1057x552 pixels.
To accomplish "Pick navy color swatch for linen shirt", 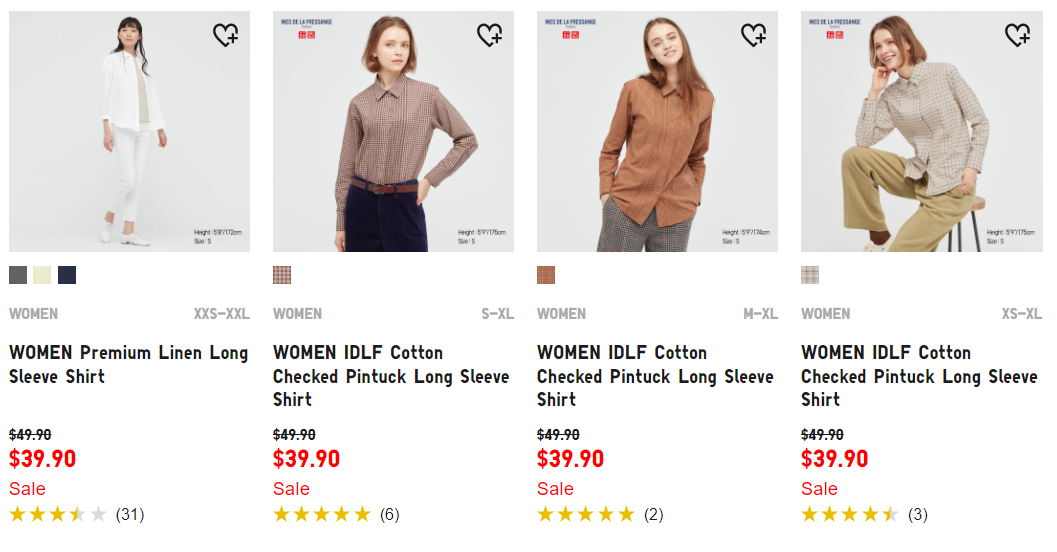I will coord(67,275).
